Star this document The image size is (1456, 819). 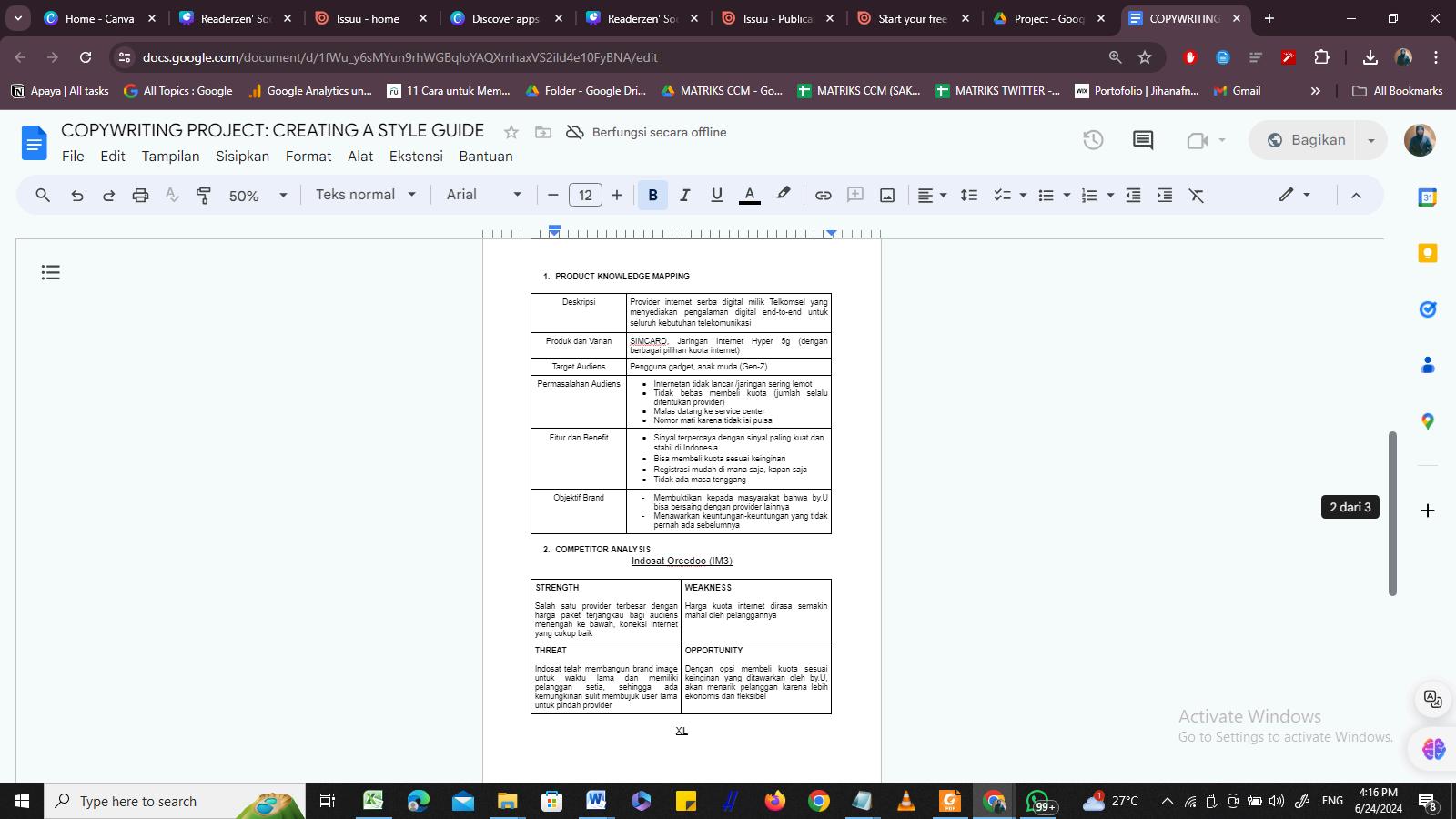pyautogui.click(x=511, y=132)
